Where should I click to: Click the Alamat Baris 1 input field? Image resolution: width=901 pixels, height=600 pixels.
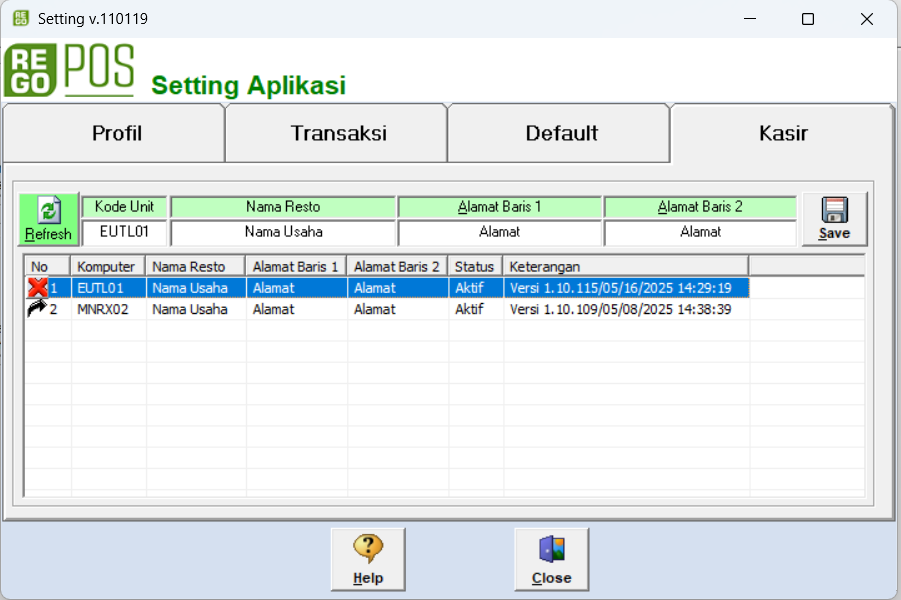499,232
